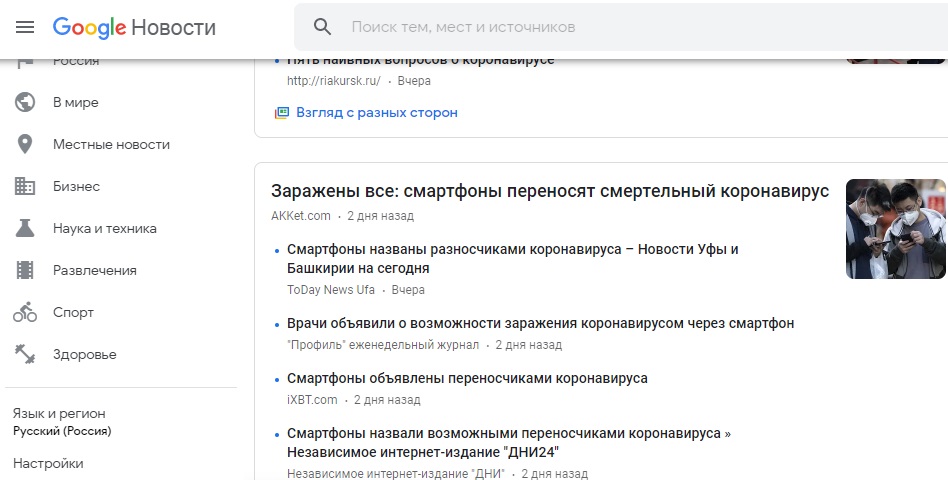Open the Развлечения section

tap(94, 270)
